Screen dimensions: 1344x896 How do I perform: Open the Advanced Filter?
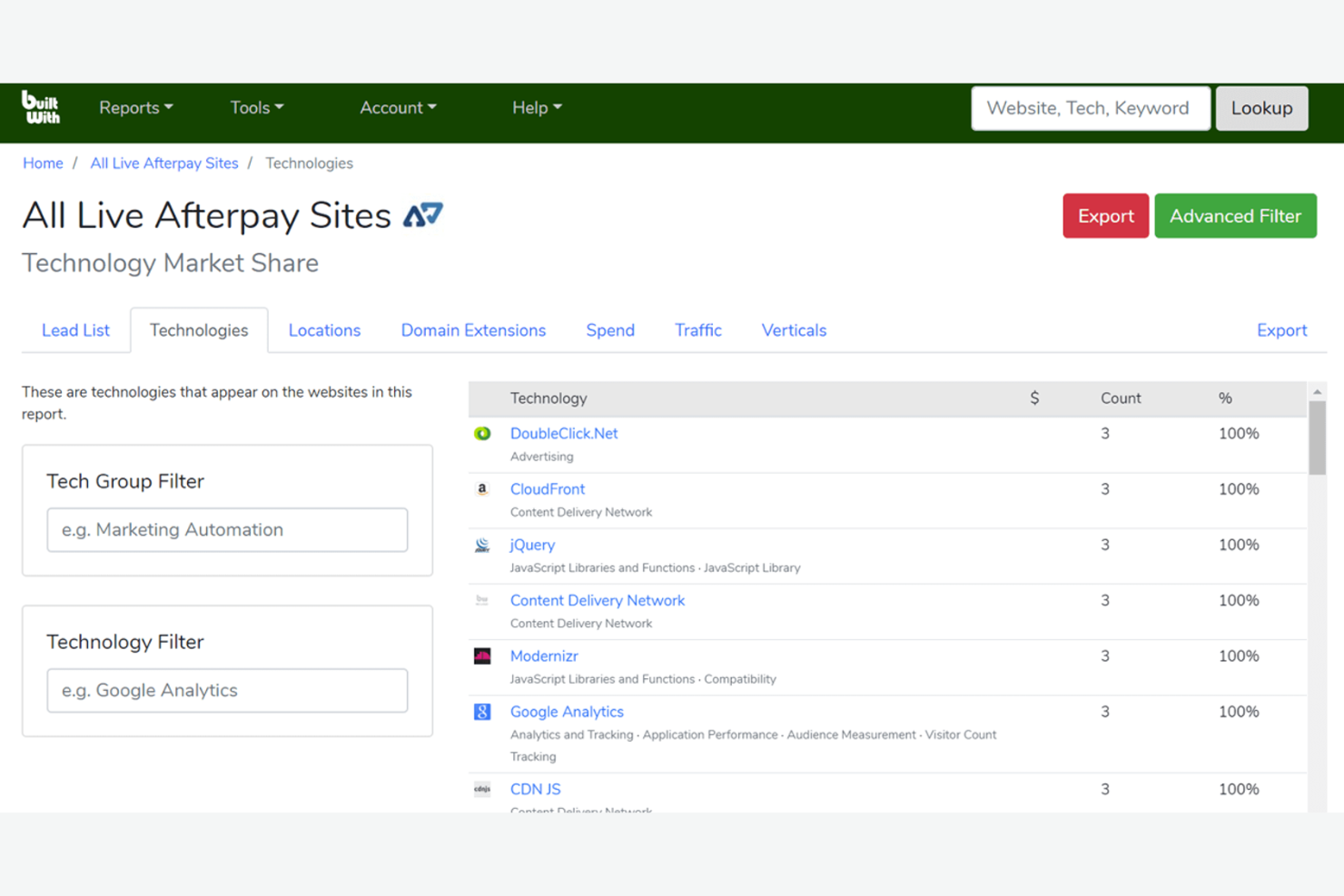1235,215
